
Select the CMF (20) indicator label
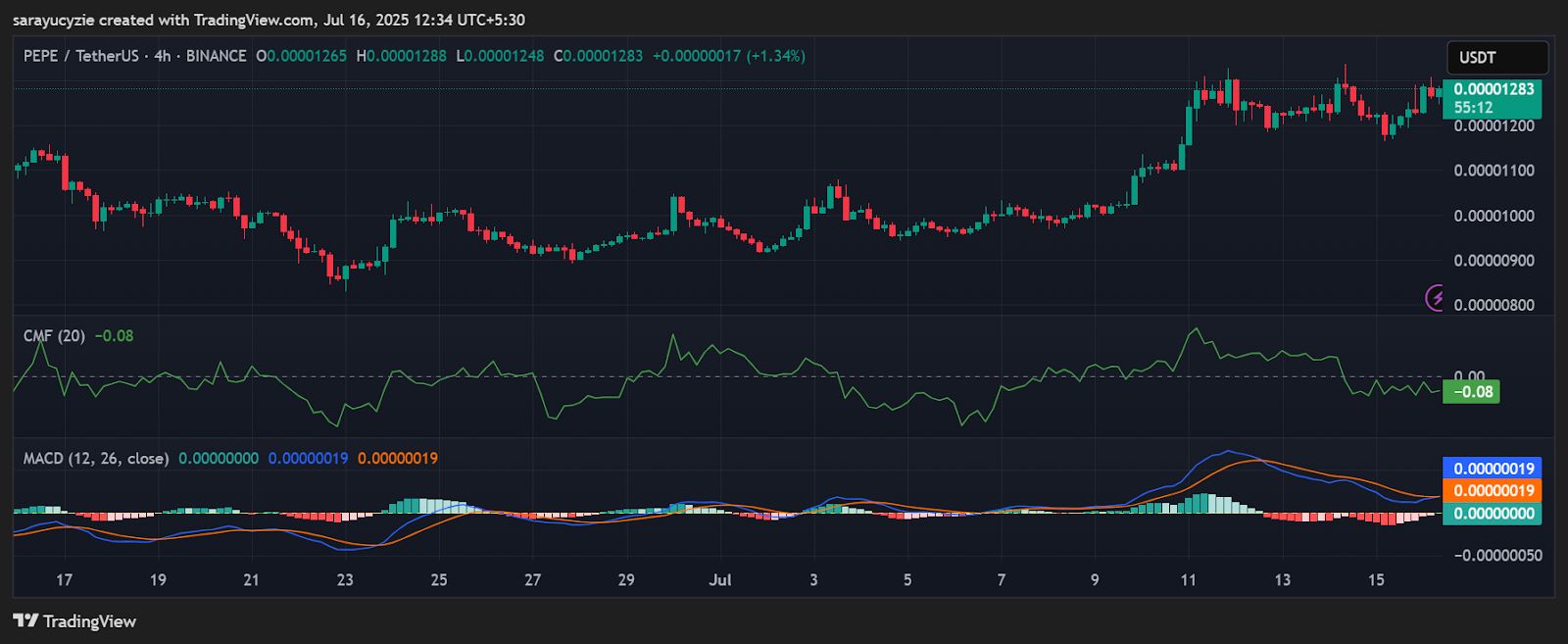click(x=54, y=335)
